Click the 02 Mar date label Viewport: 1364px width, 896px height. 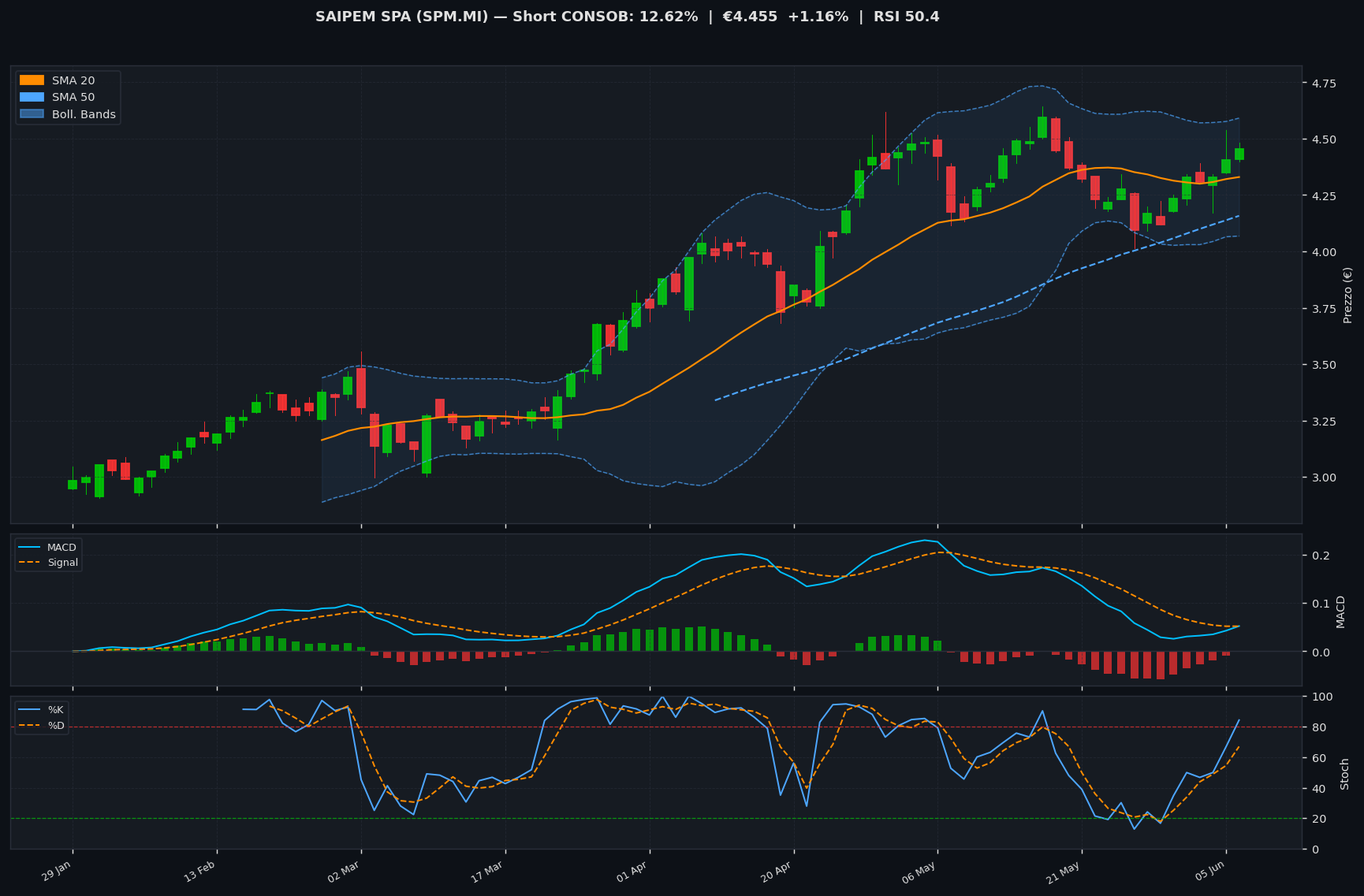[x=344, y=872]
